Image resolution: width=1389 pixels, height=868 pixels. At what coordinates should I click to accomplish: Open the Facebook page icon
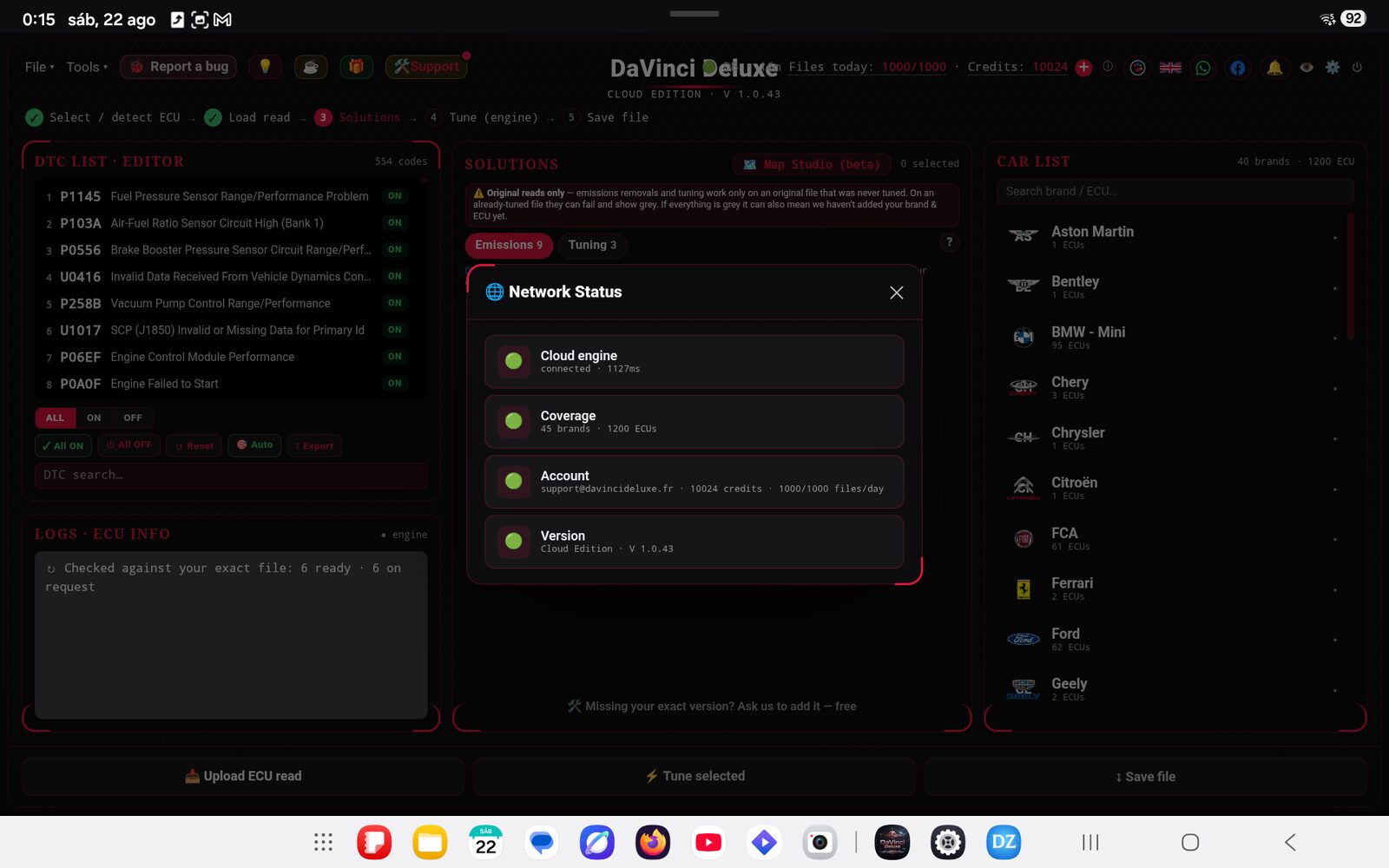1237,67
